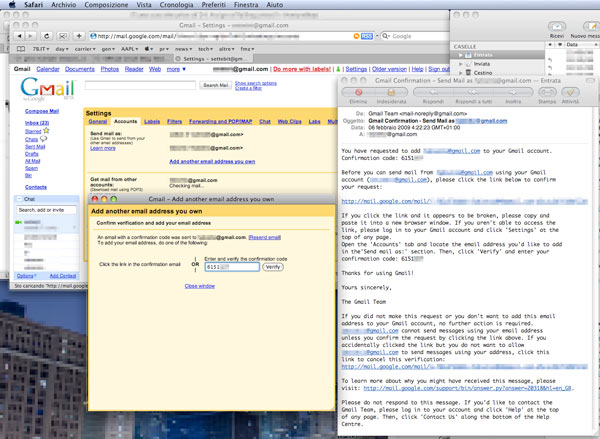Click the chat bubble icon next to Chats
This screenshot has width=600, height=439.
(x=43, y=139)
